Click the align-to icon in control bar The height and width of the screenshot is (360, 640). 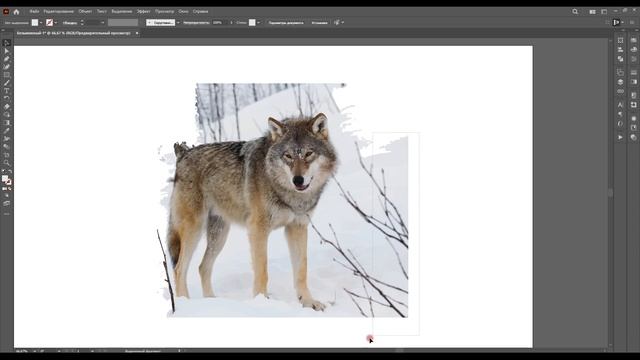336,22
